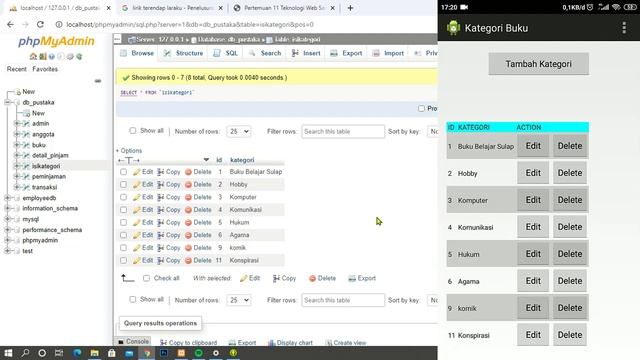Click taskbar search magnifier icon

pos(25,353)
